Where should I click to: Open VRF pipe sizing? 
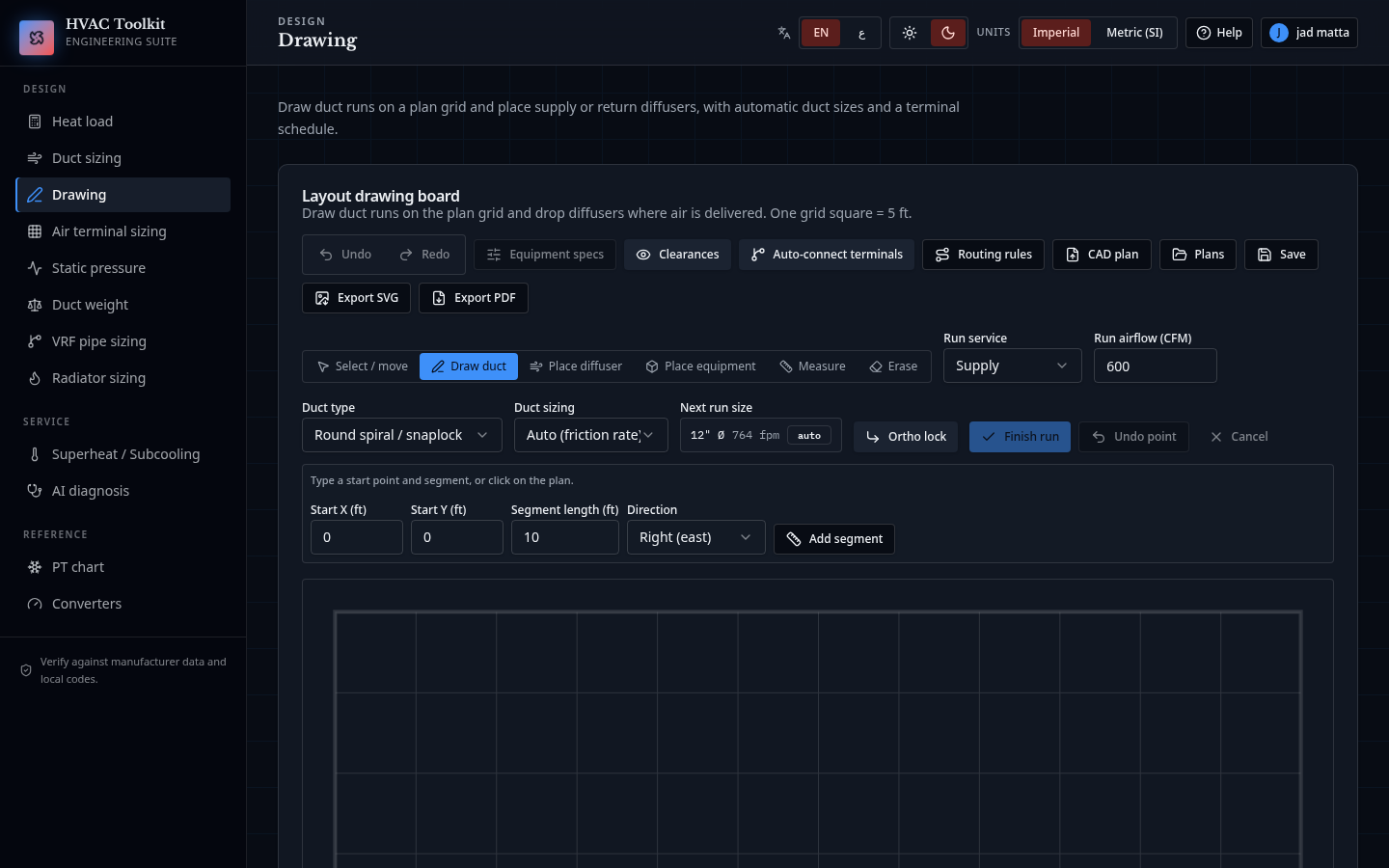click(123, 341)
